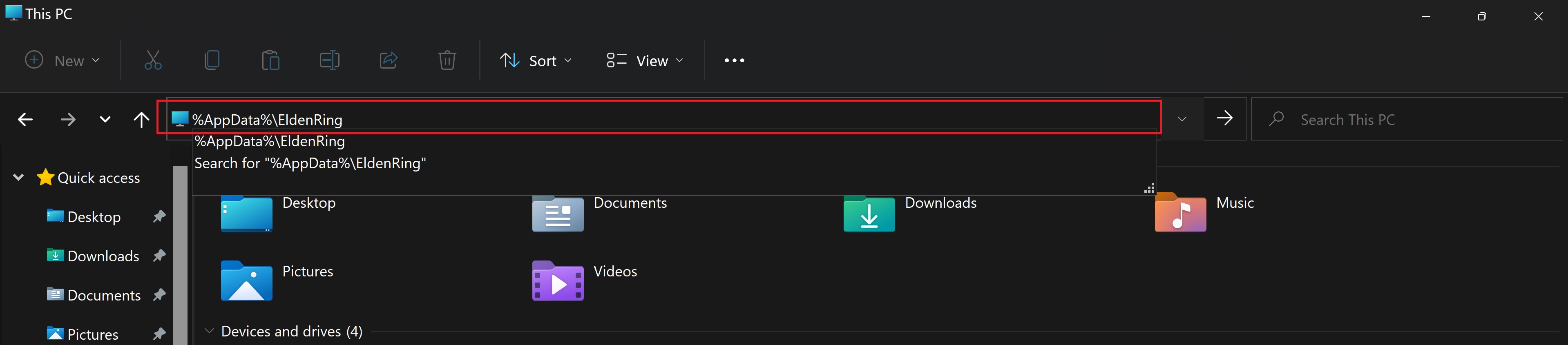This screenshot has height=345, width=1568.
Task: Click the Paste clipboard icon
Action: [270, 60]
